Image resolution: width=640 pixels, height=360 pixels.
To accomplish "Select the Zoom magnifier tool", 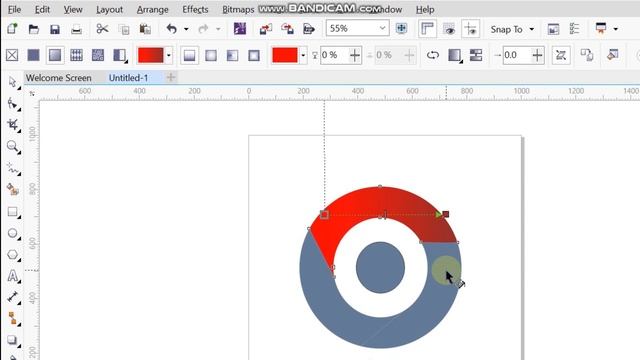I will point(13,147).
